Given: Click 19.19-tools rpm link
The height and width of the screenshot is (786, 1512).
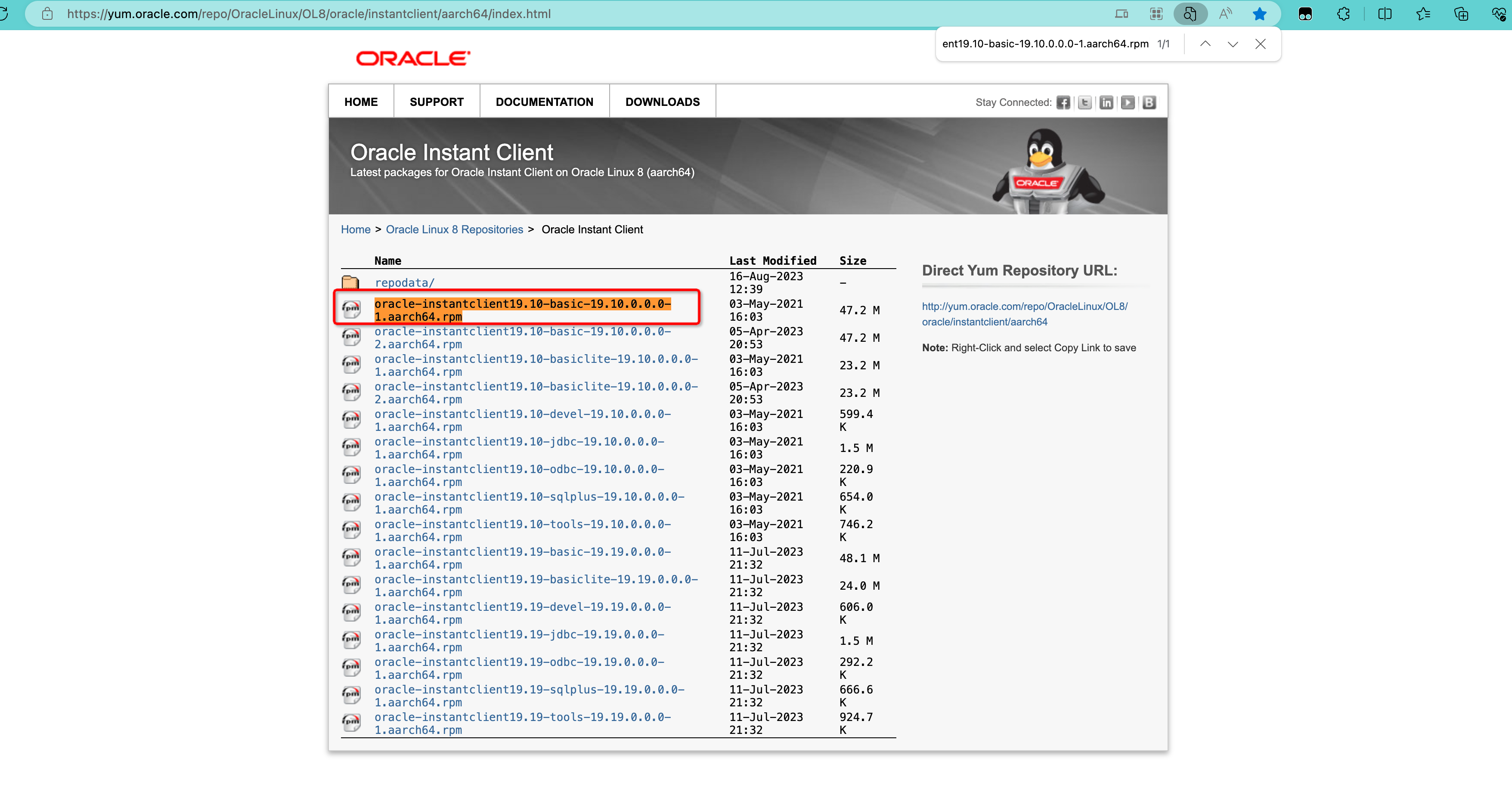Looking at the screenshot, I should point(522,724).
